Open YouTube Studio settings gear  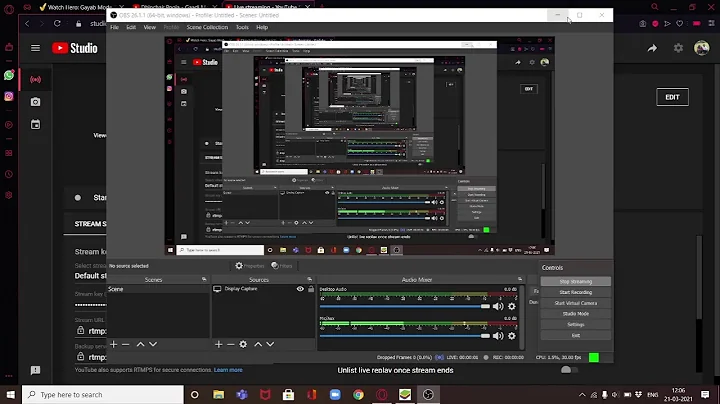pyautogui.click(x=678, y=48)
